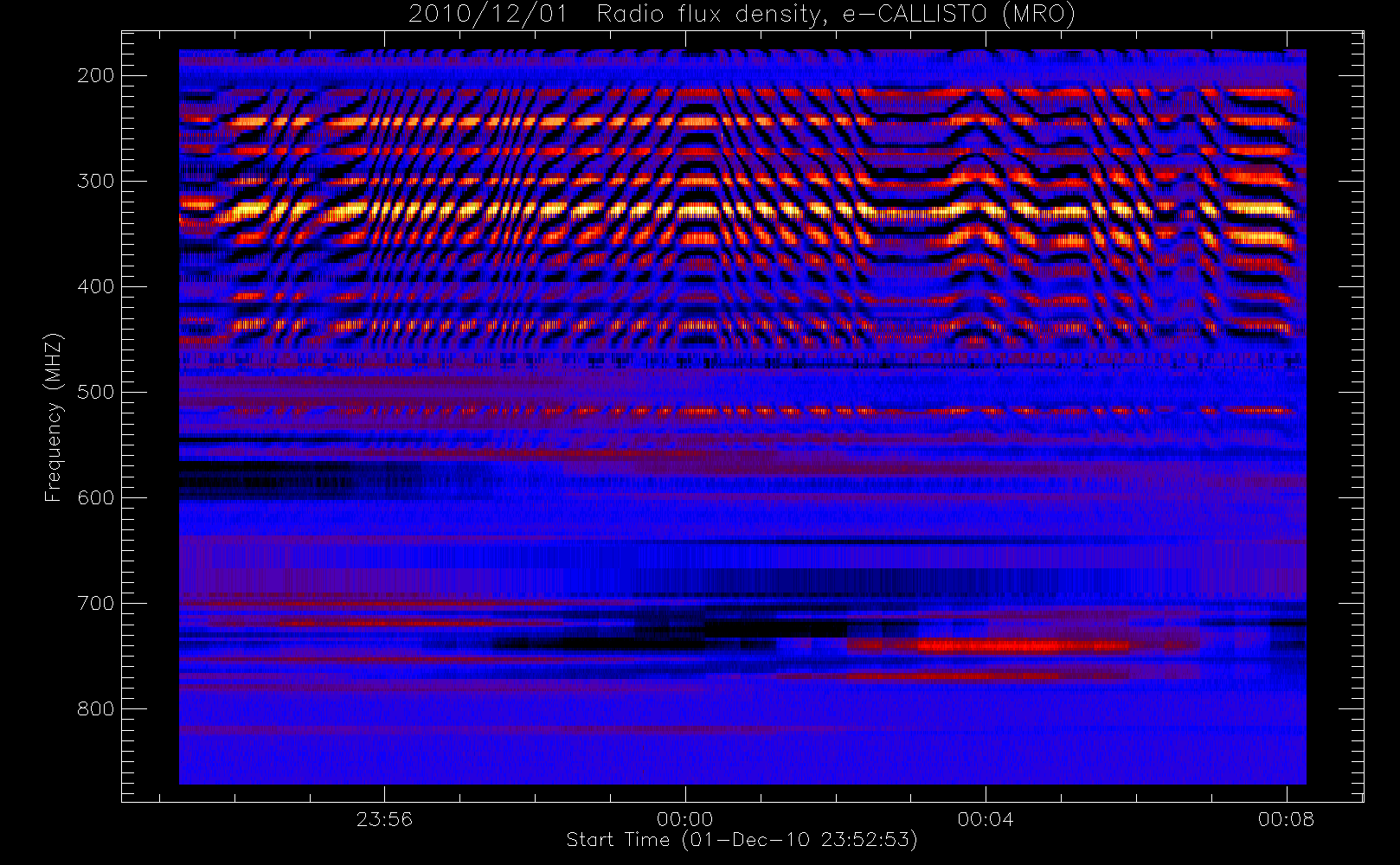The height and width of the screenshot is (865, 1400).
Task: Click the 800 frequency tick label
Action: coord(95,708)
